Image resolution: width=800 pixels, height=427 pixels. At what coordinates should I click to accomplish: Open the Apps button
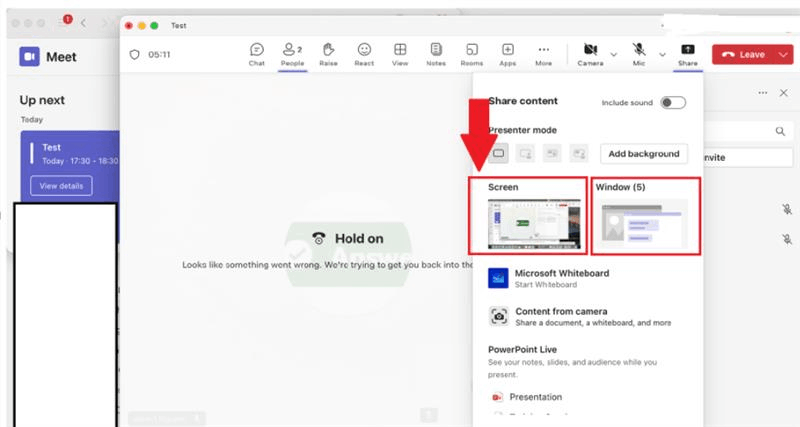[x=508, y=55]
